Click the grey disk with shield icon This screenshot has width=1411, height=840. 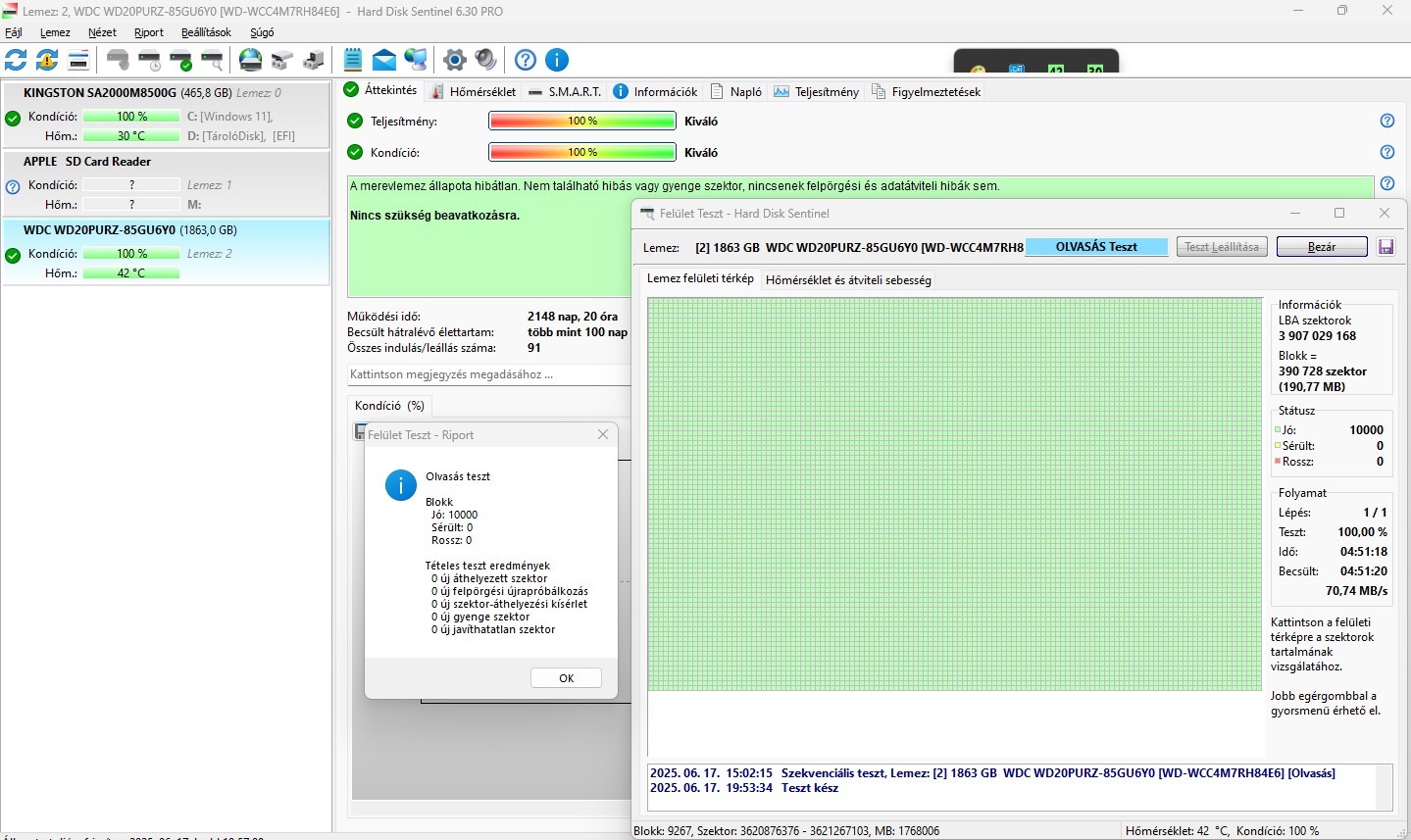coord(119,60)
